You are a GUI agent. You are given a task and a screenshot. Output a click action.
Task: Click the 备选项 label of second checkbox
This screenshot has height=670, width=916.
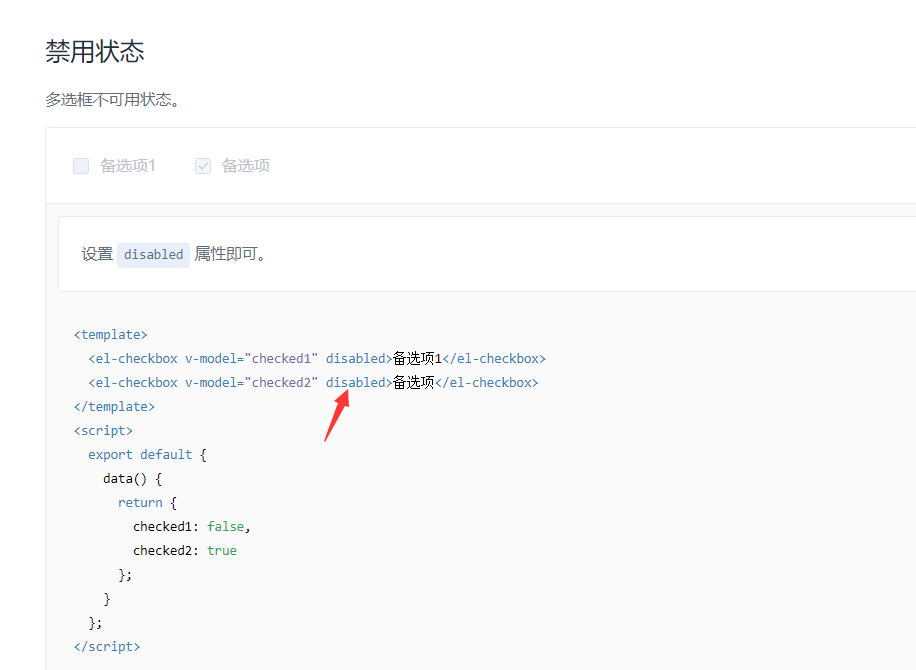[x=245, y=166]
